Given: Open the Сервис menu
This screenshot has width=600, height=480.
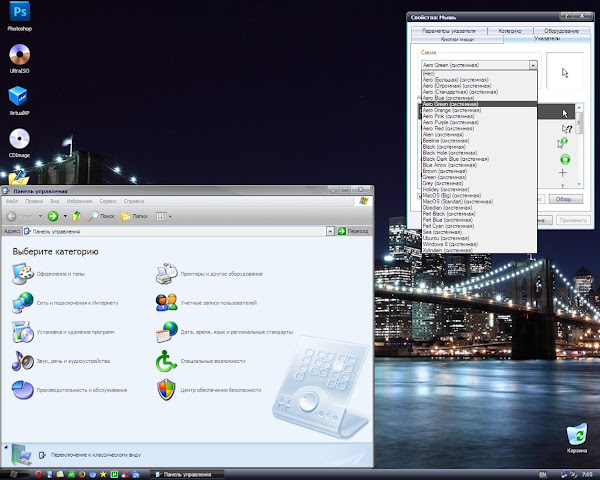Looking at the screenshot, I should click(109, 201).
